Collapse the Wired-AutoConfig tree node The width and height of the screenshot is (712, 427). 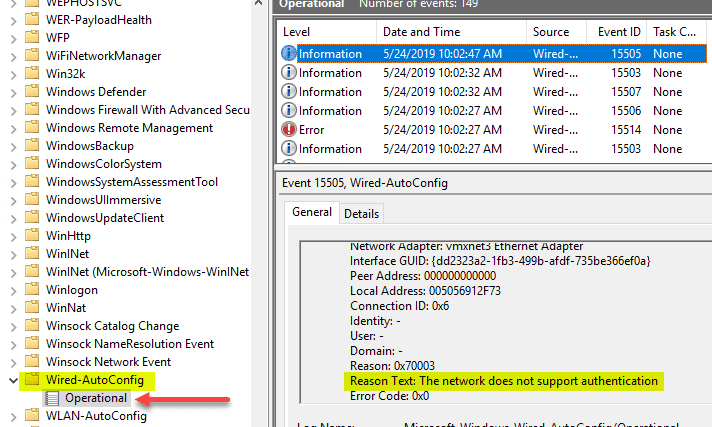[12, 380]
